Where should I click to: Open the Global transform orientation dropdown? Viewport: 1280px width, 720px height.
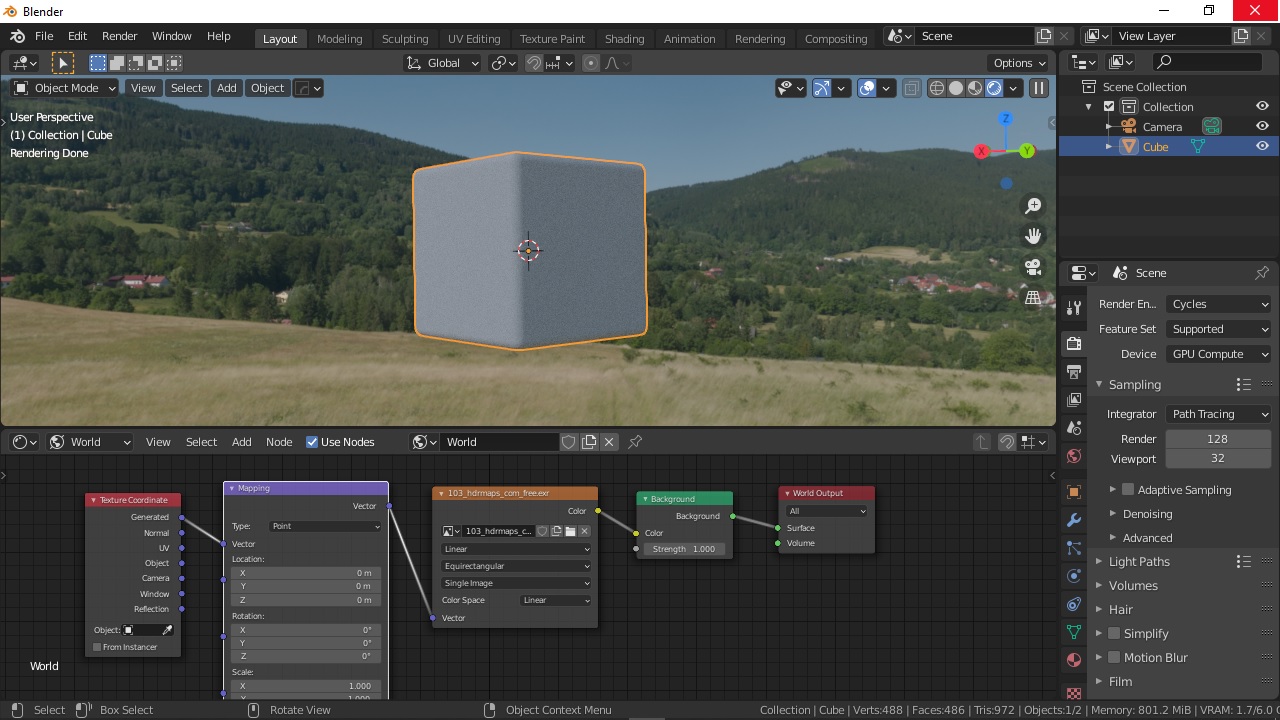coord(443,63)
